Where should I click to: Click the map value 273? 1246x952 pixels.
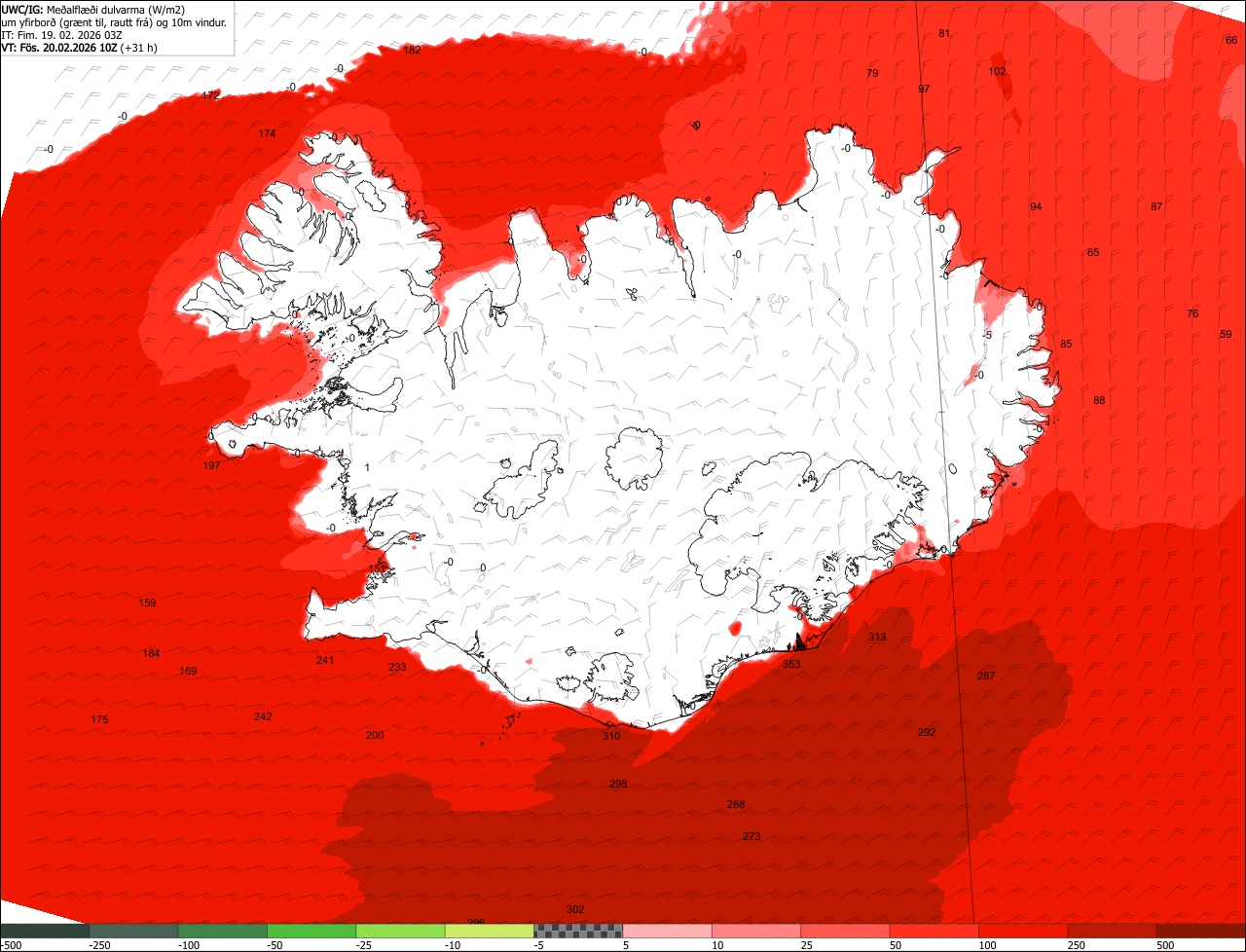[751, 836]
